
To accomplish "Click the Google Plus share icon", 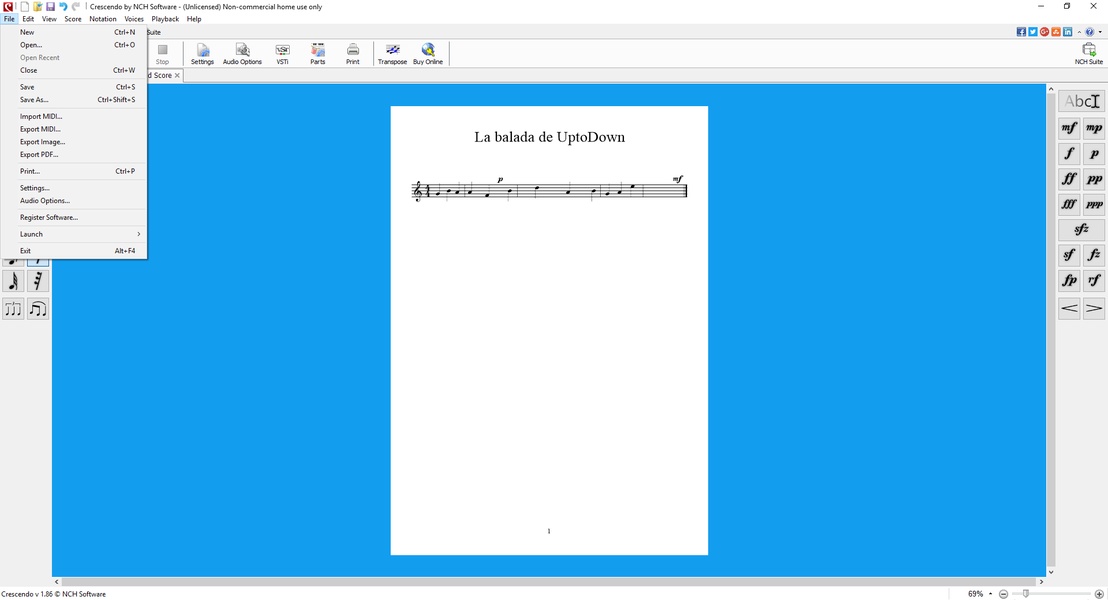I will point(1044,32).
